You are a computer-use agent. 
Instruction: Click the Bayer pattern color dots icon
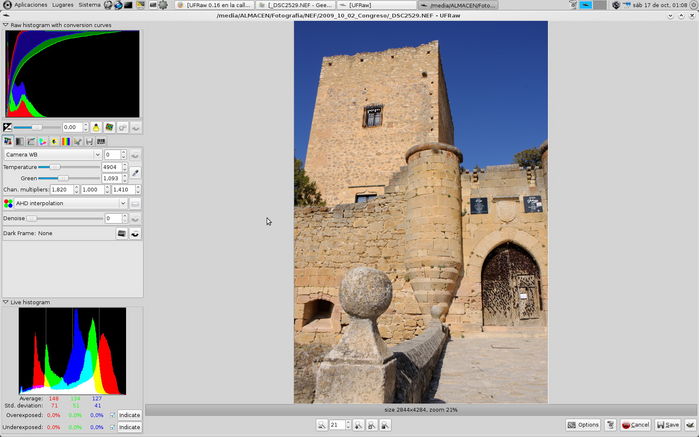pyautogui.click(x=8, y=203)
